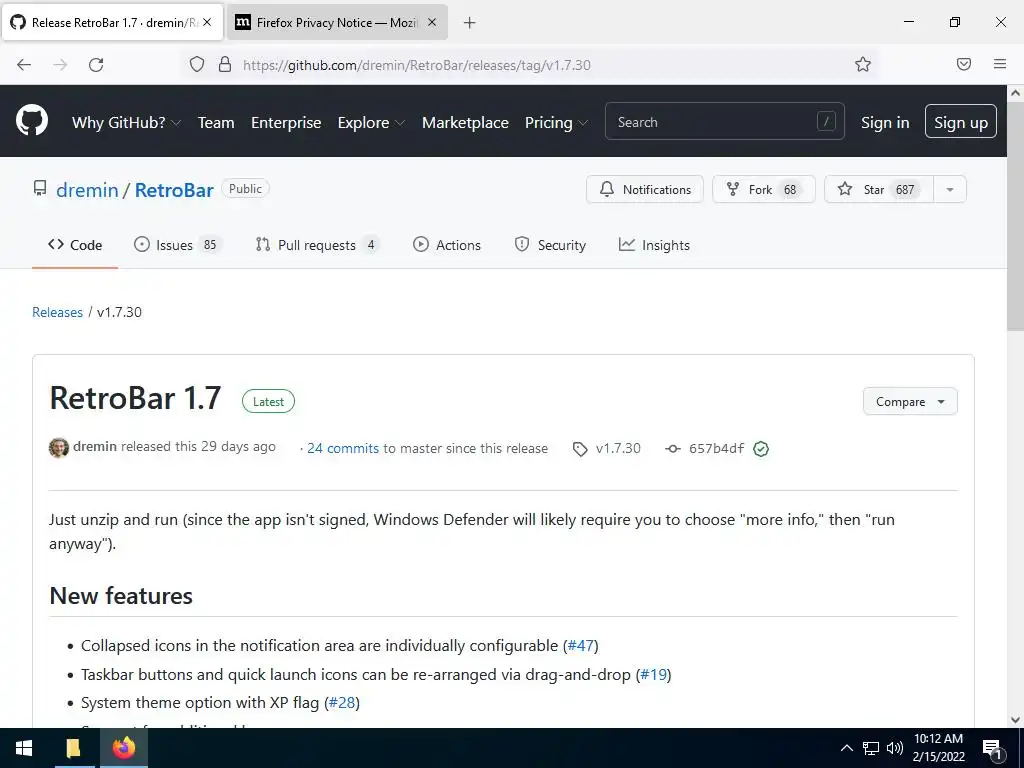Click the padlock site security icon
The image size is (1024, 768).
225,65
